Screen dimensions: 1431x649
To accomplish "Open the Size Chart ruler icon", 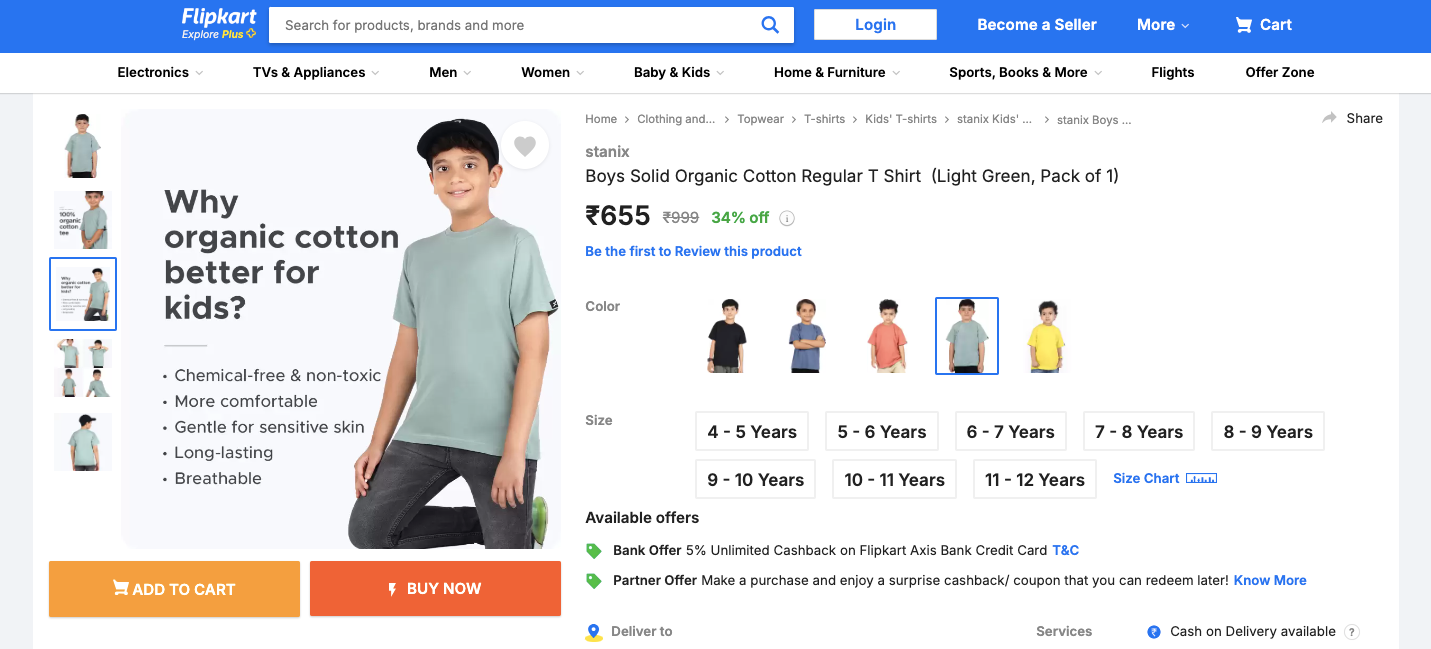I will (1201, 479).
